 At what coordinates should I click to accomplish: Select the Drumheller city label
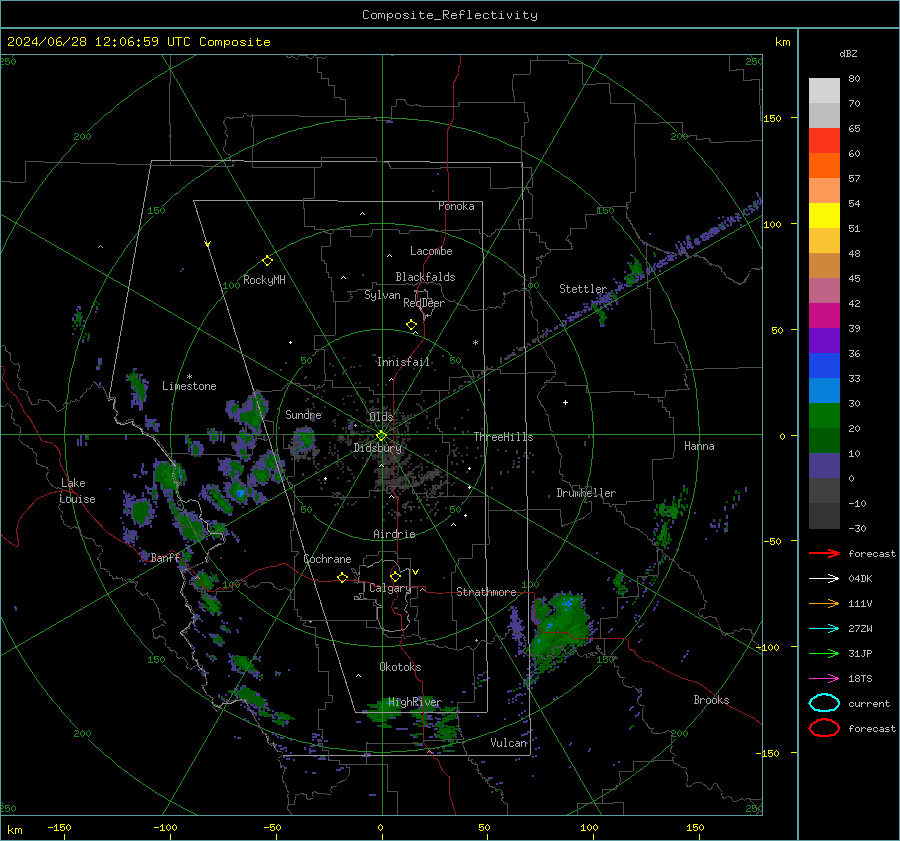pyautogui.click(x=586, y=493)
